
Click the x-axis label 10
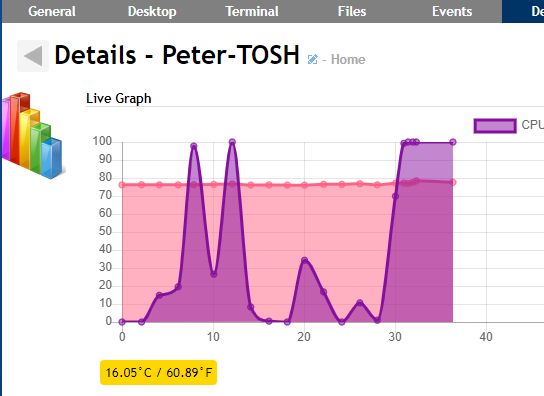click(x=213, y=337)
